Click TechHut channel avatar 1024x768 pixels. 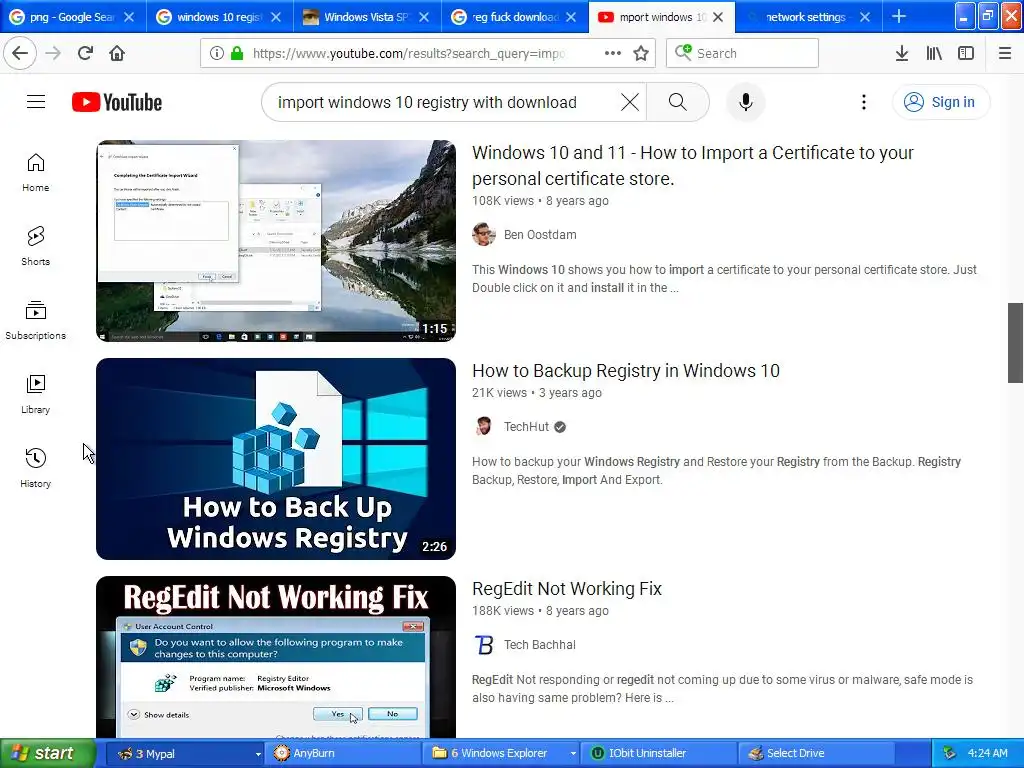(484, 426)
